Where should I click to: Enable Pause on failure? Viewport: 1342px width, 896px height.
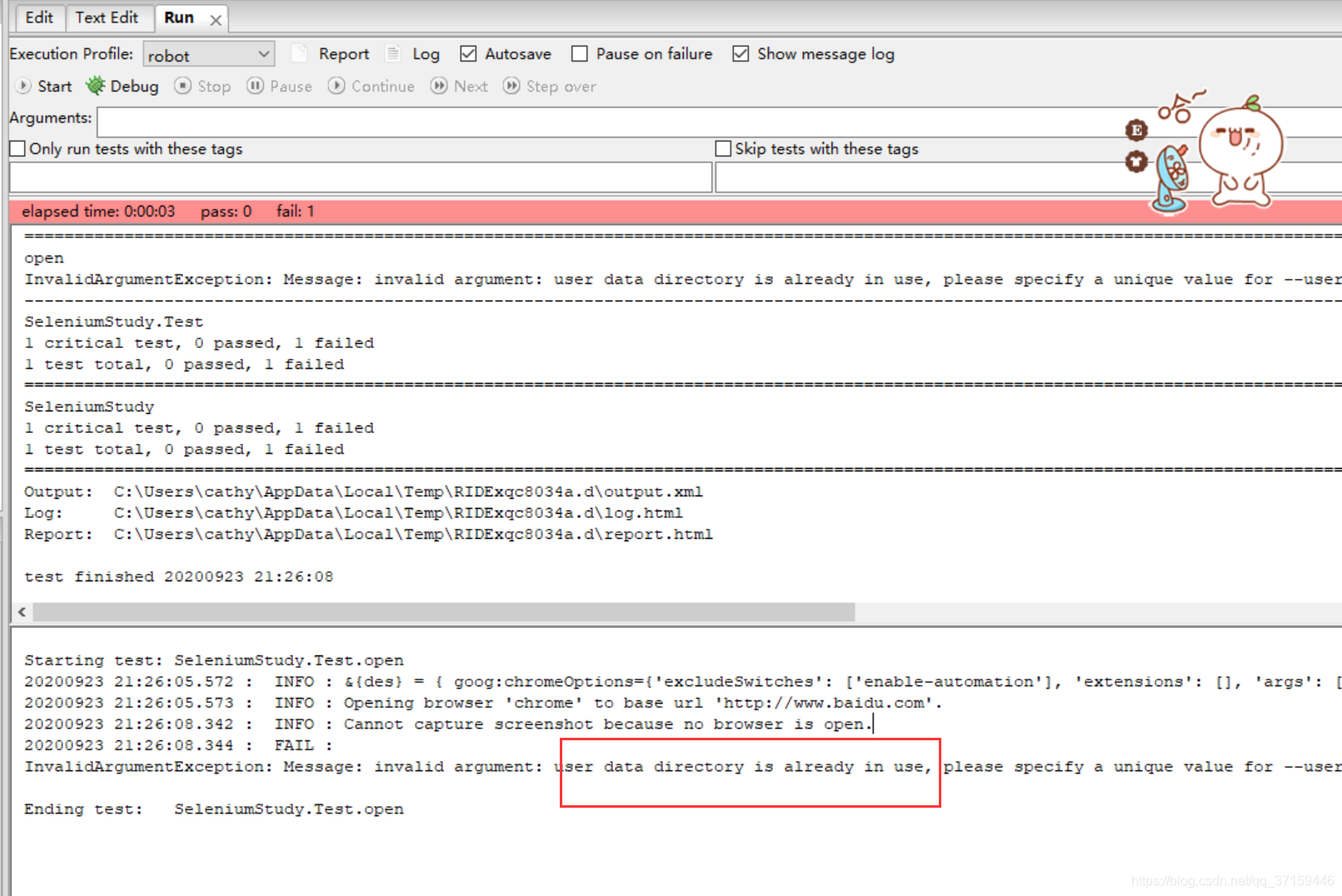579,53
